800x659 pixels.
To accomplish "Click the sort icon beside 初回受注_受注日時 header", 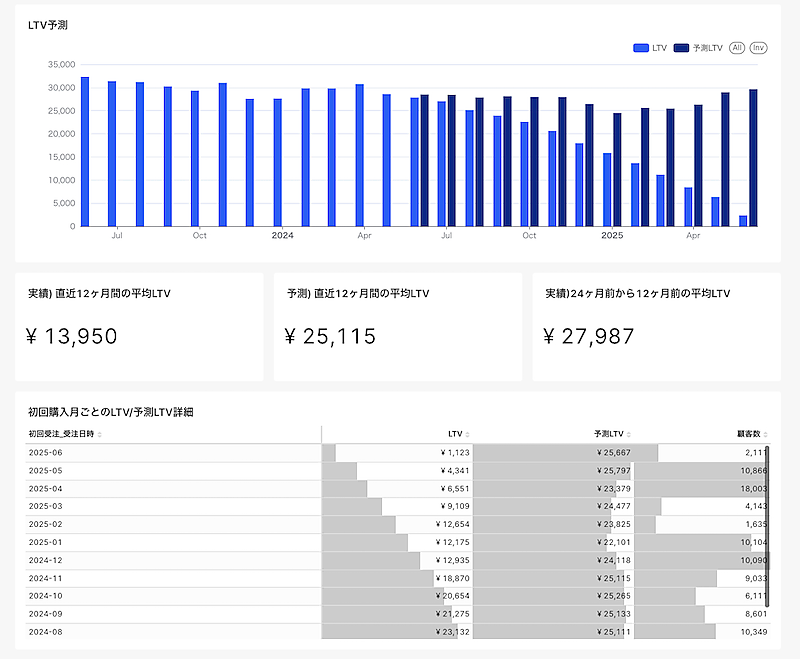I will 99,434.
